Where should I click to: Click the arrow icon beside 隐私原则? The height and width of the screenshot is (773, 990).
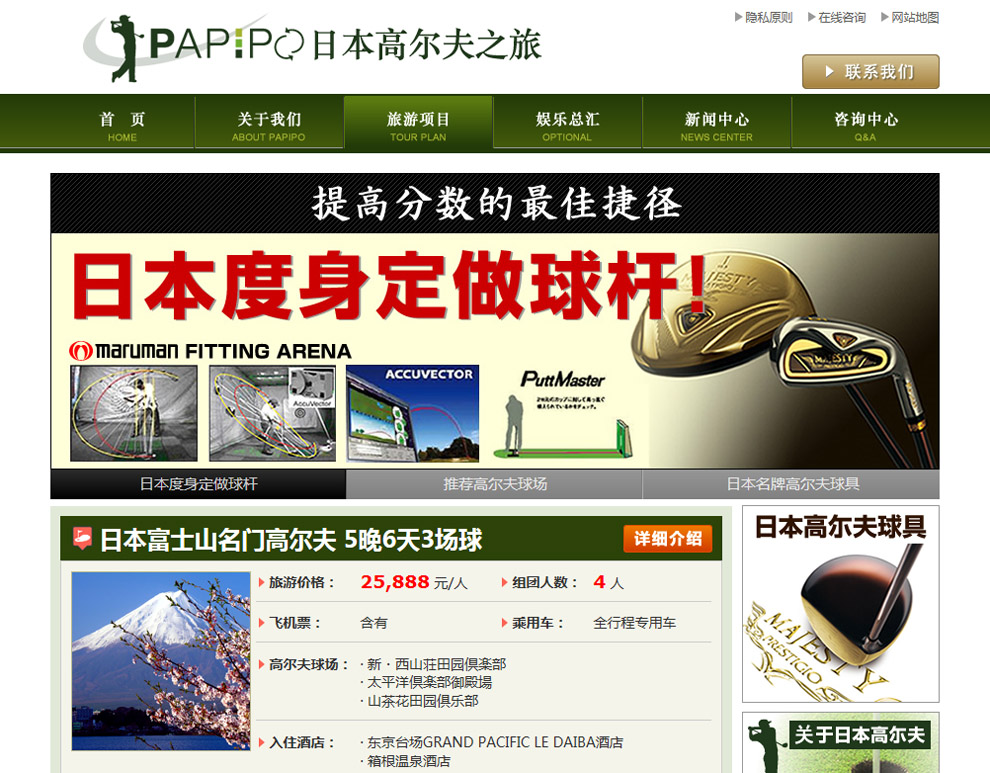pos(738,17)
